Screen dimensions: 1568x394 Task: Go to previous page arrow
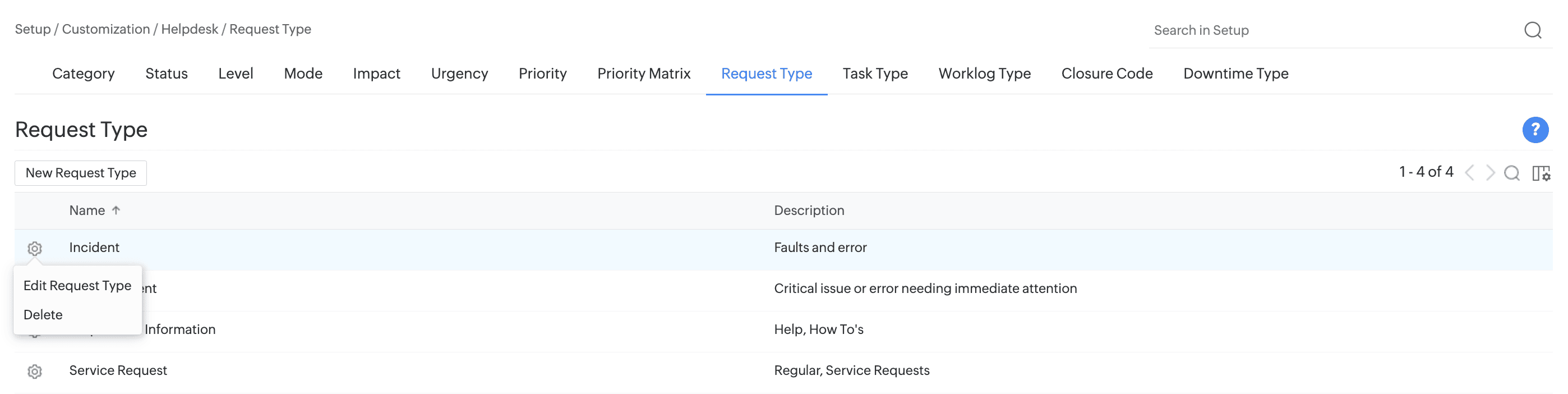tap(1469, 173)
